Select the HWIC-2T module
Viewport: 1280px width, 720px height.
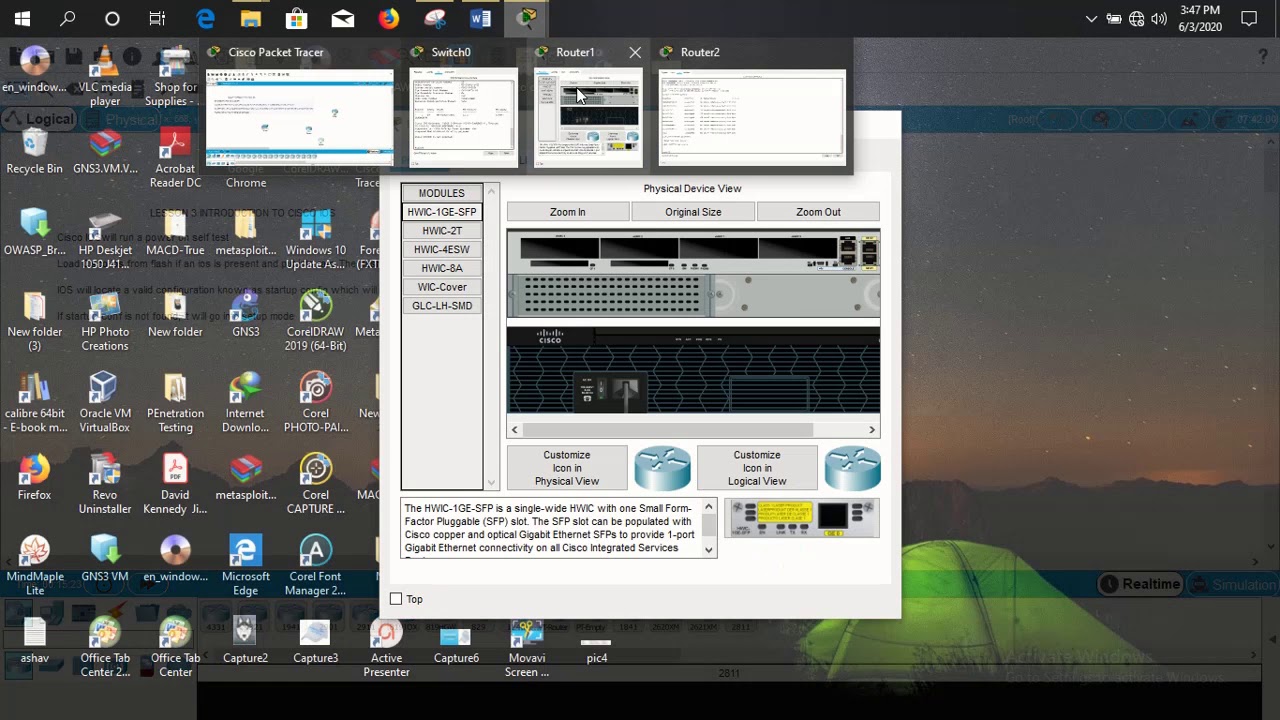[442, 231]
